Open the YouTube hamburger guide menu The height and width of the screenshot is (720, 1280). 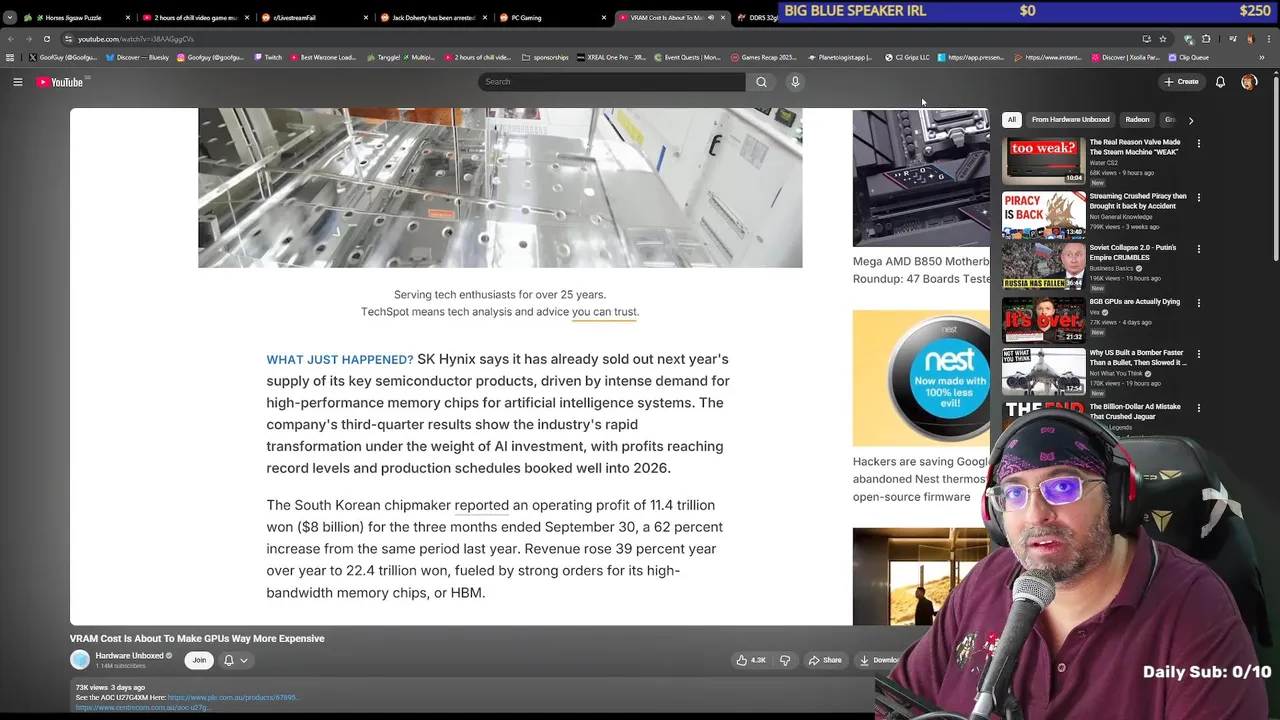18,82
